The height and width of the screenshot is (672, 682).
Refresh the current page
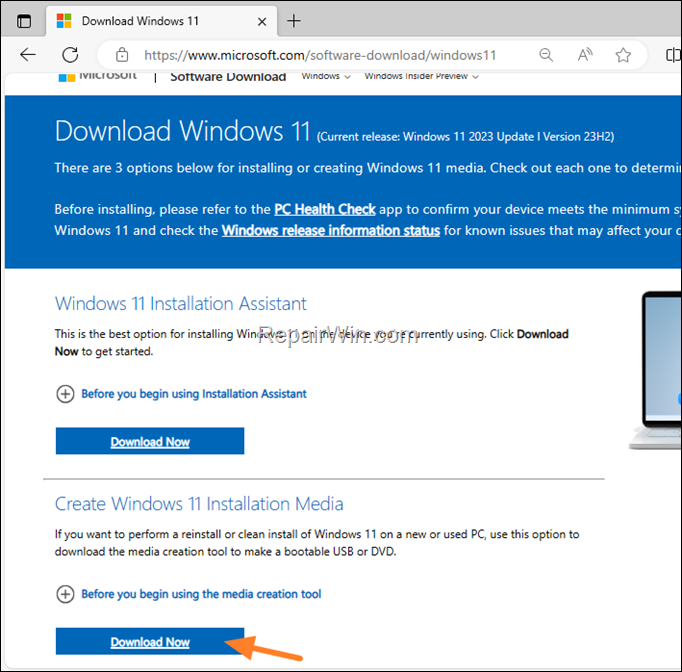(70, 55)
